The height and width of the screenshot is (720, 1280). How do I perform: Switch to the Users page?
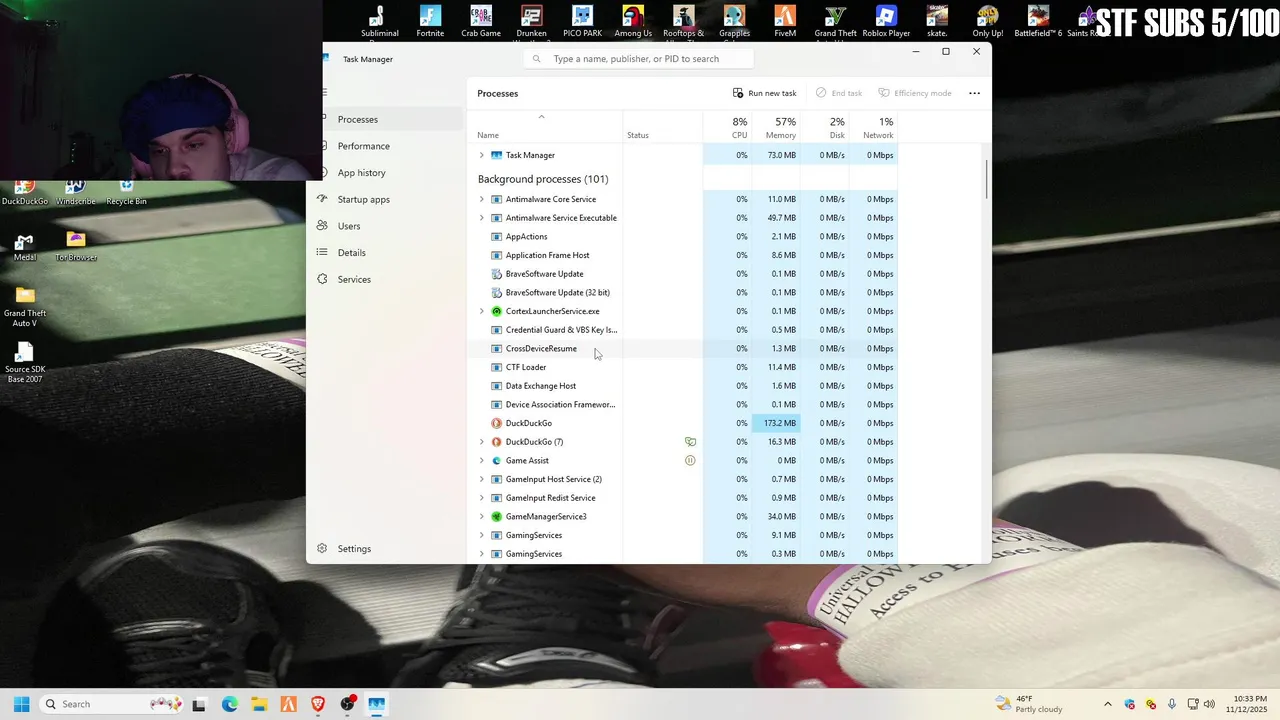point(388,226)
